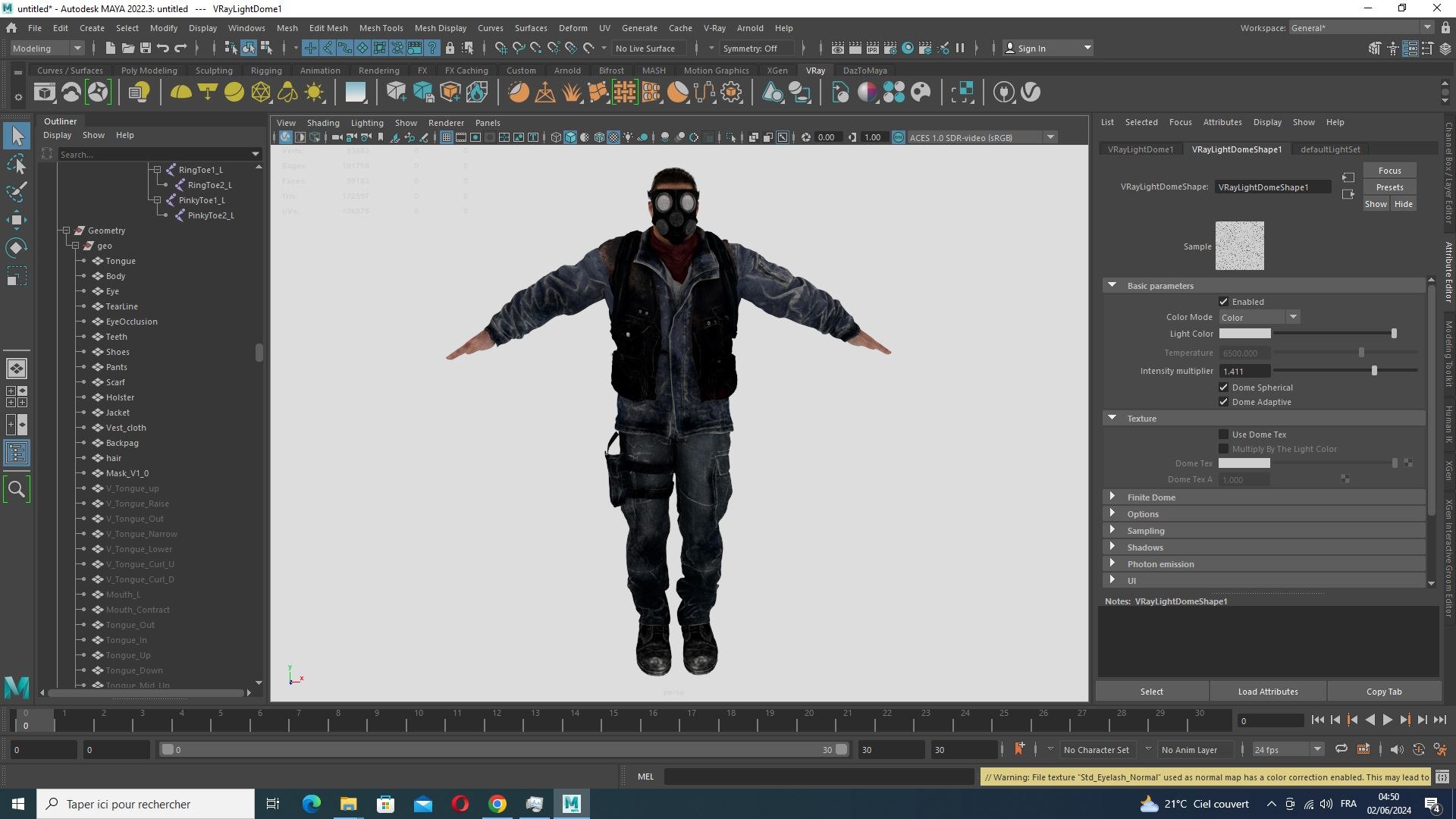Toggle textured display in viewport toolbar
1456x819 pixels.
tap(614, 137)
